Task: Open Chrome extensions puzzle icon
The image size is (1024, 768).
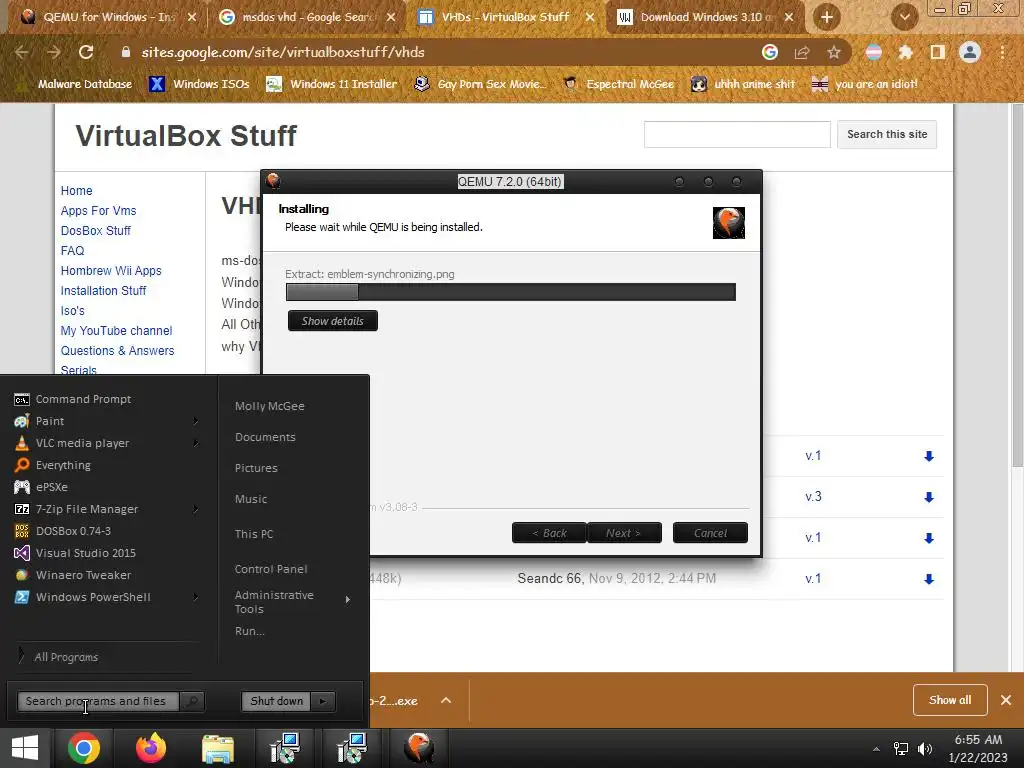Action: pos(905,52)
